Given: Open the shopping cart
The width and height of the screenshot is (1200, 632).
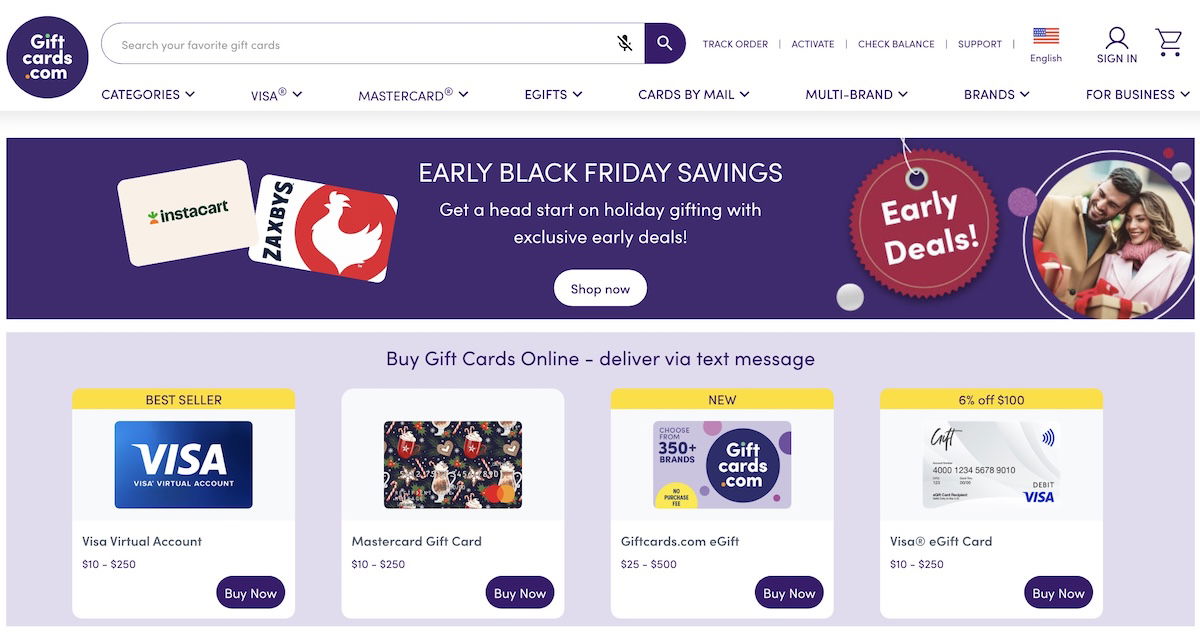Looking at the screenshot, I should [1168, 43].
